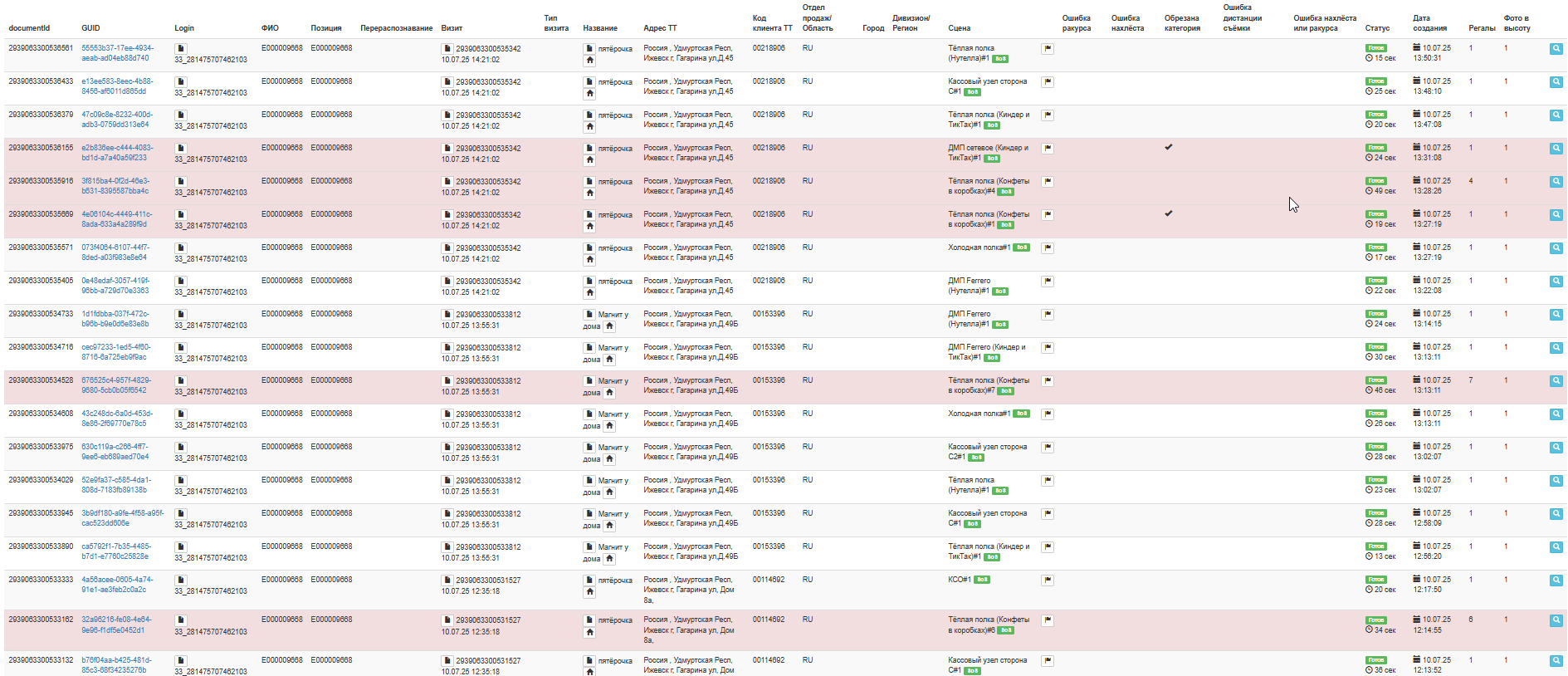The width and height of the screenshot is (1568, 676).
Task: Open GUID link 55553b37-17ee-4934
Action: click(117, 53)
